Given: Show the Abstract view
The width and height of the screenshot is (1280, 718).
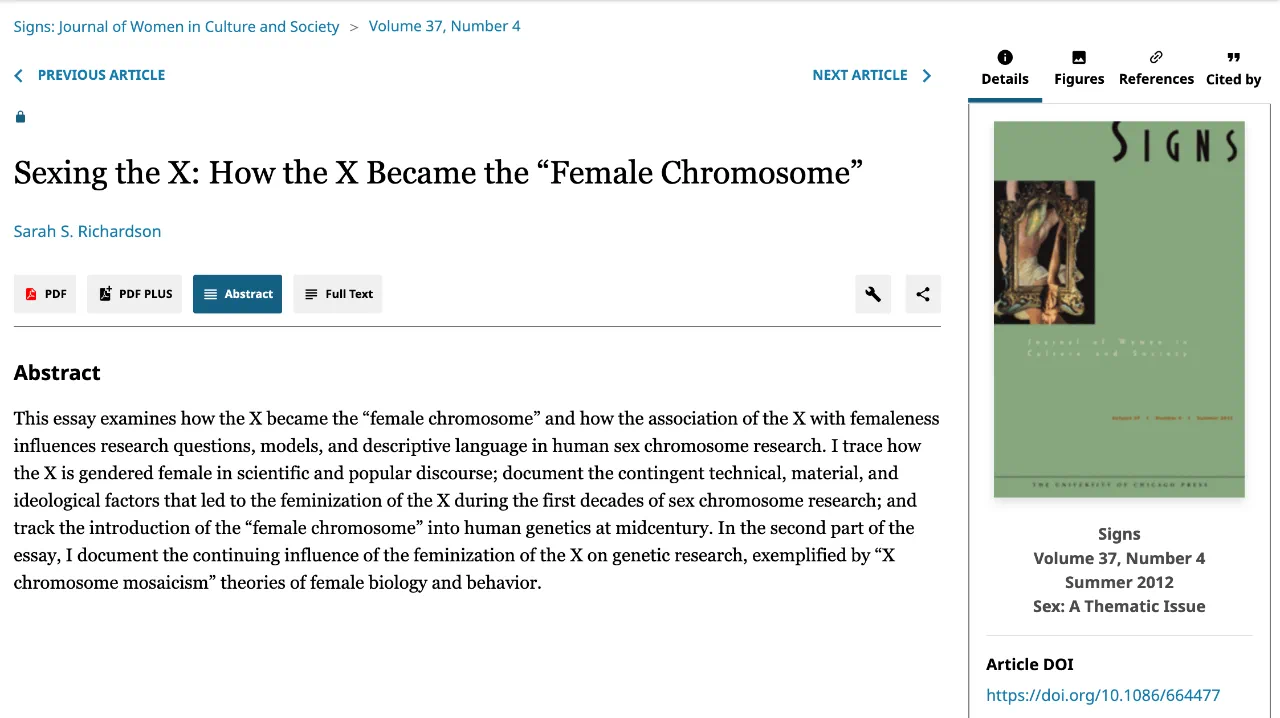Looking at the screenshot, I should point(237,294).
